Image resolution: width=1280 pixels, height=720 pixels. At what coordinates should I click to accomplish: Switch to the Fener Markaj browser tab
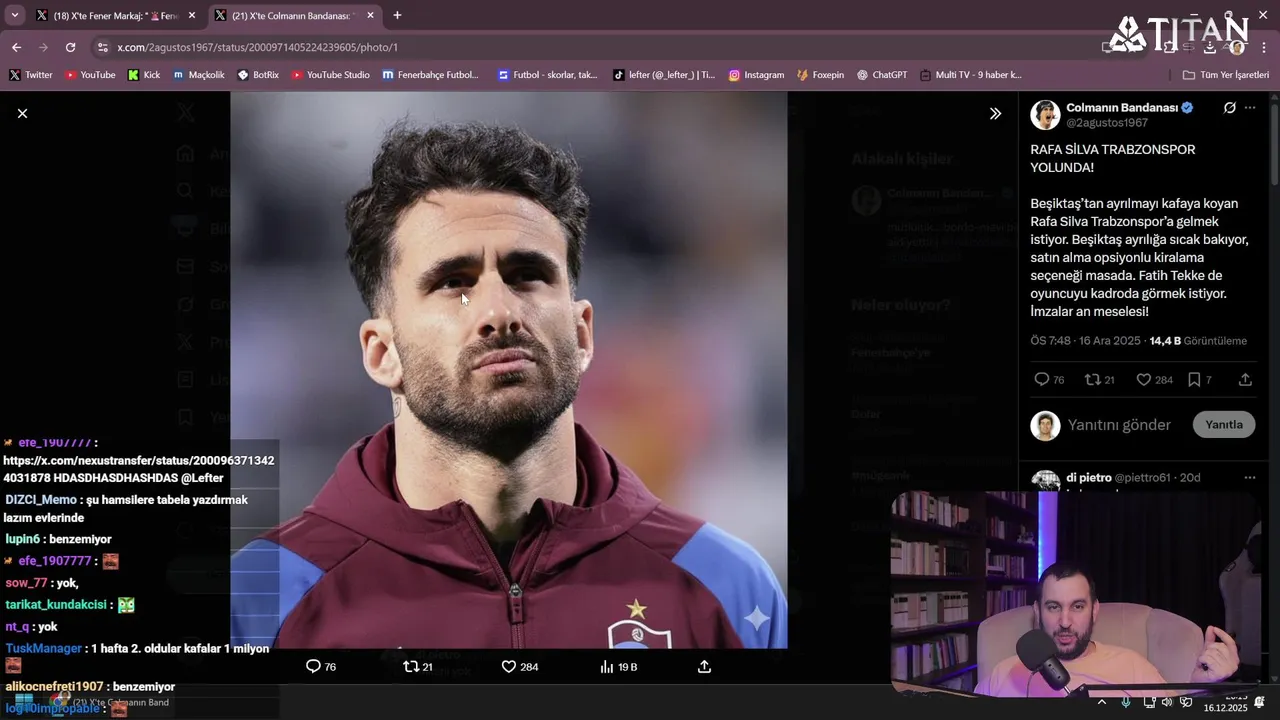coord(116,15)
